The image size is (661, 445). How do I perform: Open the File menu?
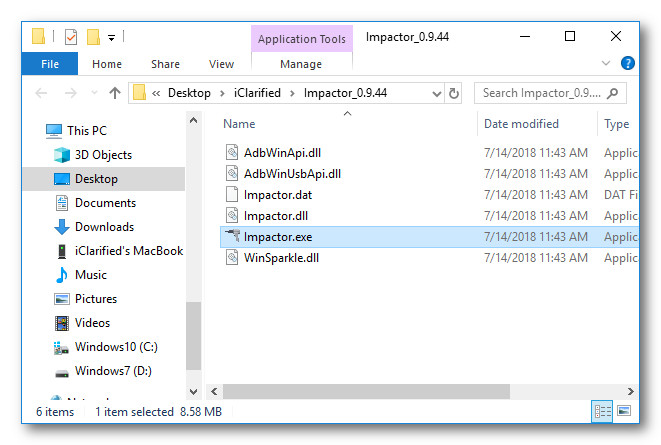[x=50, y=64]
